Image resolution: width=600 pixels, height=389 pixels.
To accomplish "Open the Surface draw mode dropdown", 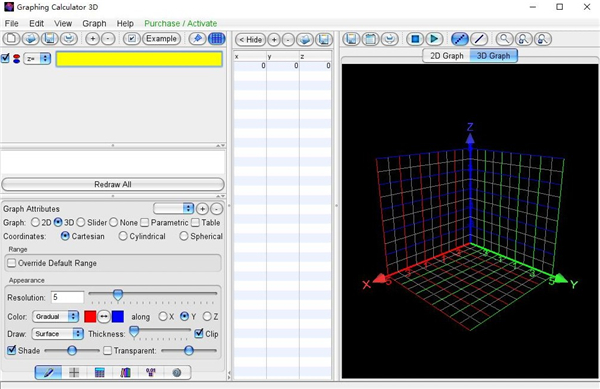I will point(57,334).
